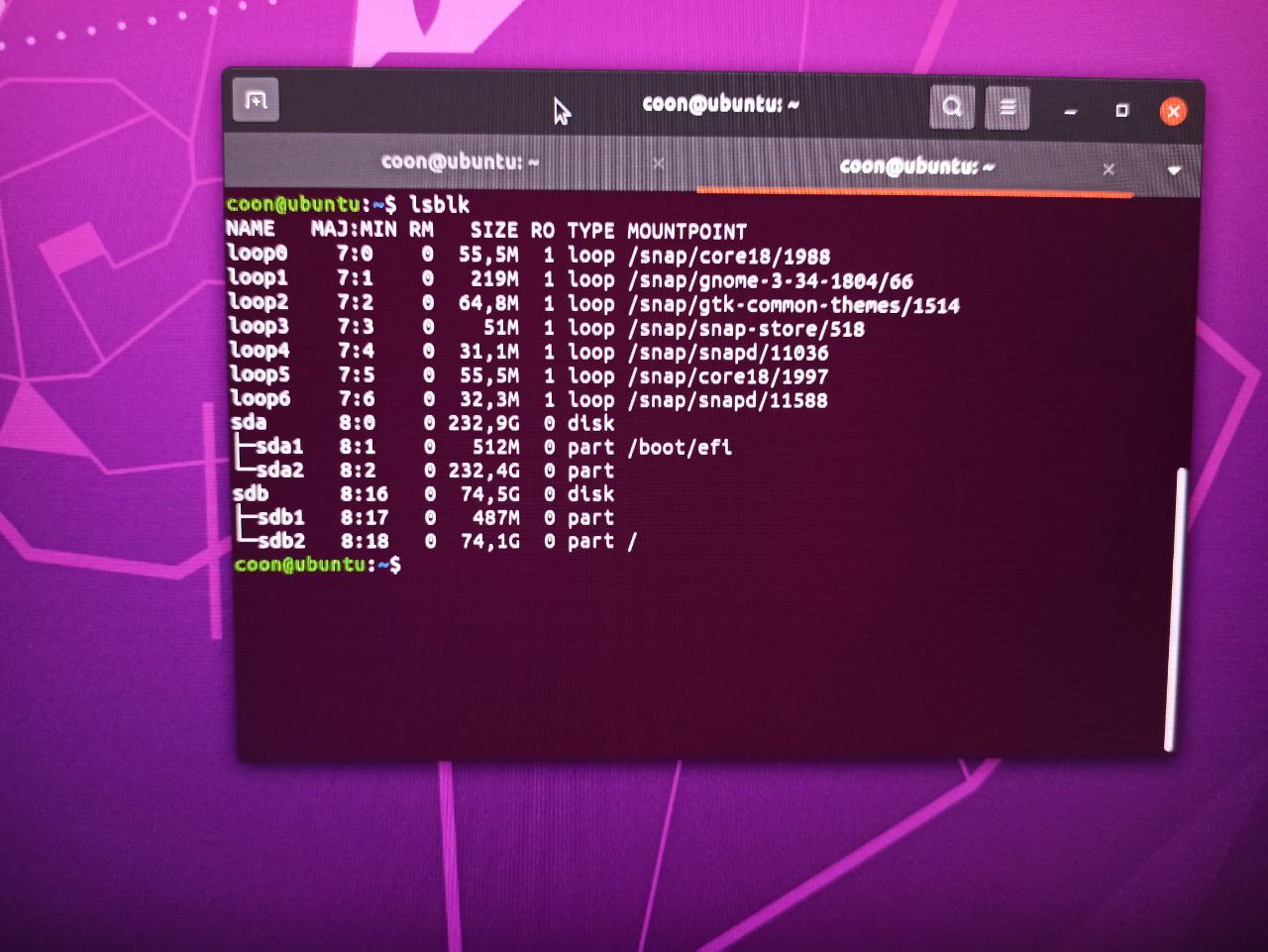Click the /boot/efi mountpoint

click(x=681, y=447)
